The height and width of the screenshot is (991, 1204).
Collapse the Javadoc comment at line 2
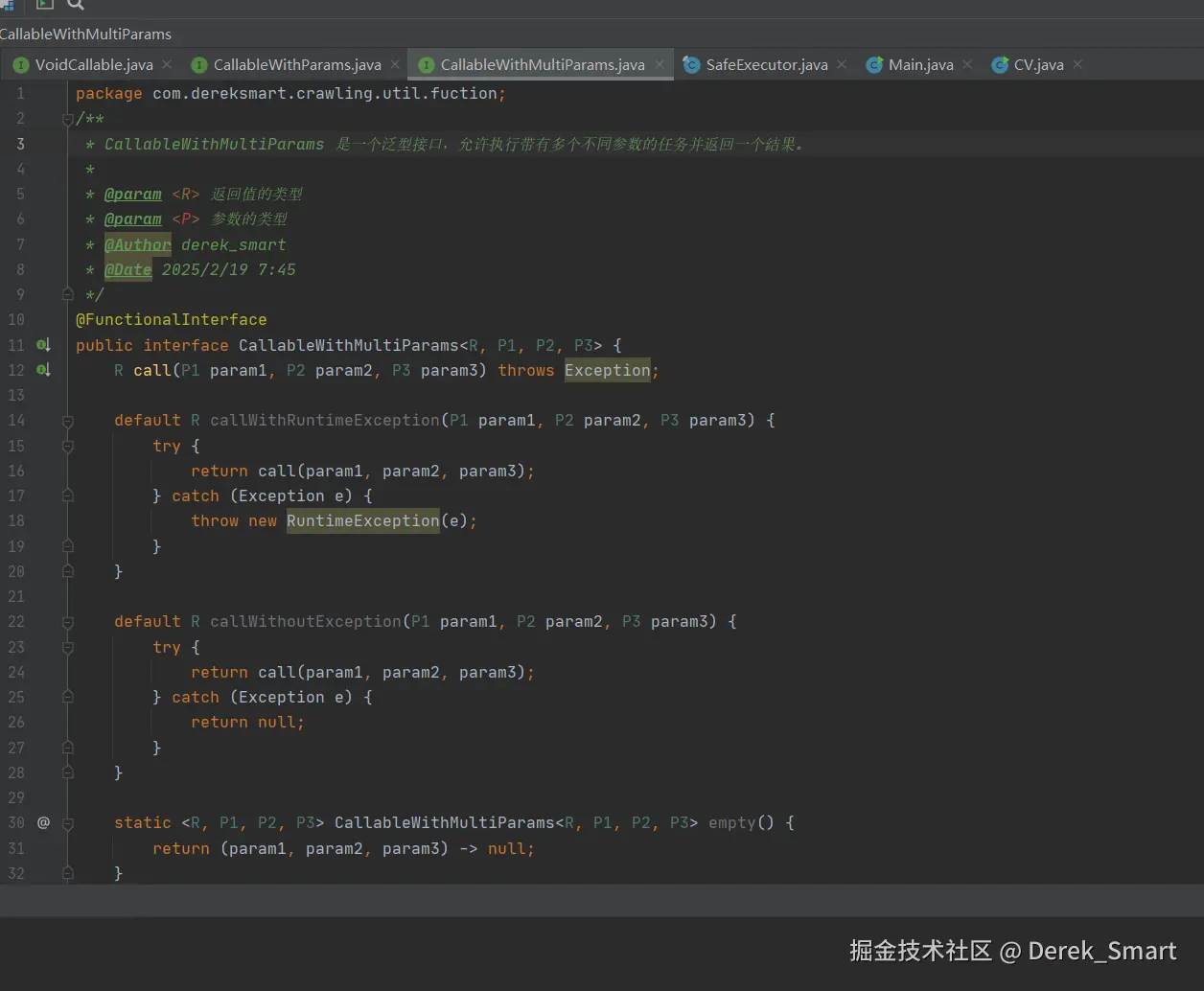pyautogui.click(x=67, y=119)
